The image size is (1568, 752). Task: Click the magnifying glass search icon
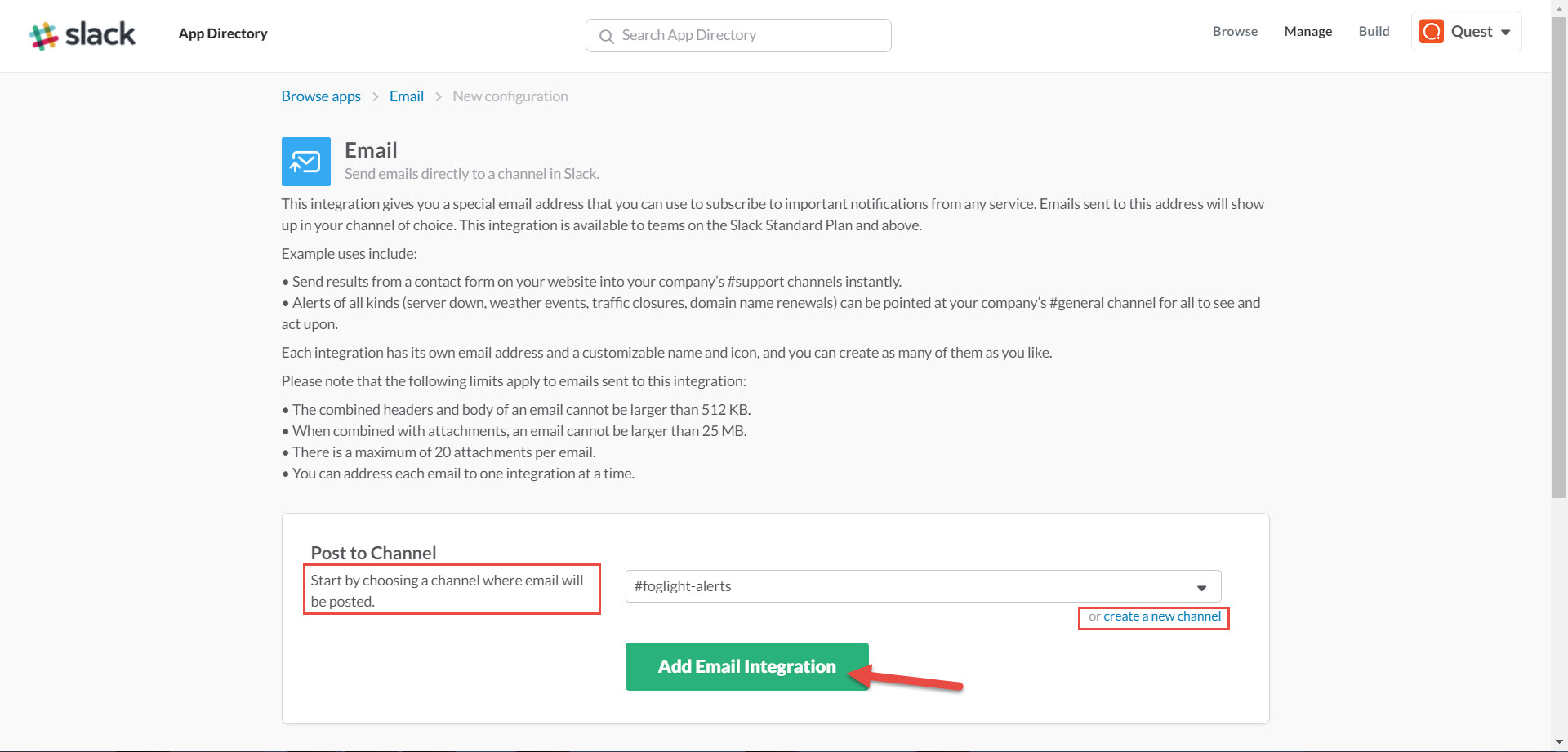606,36
